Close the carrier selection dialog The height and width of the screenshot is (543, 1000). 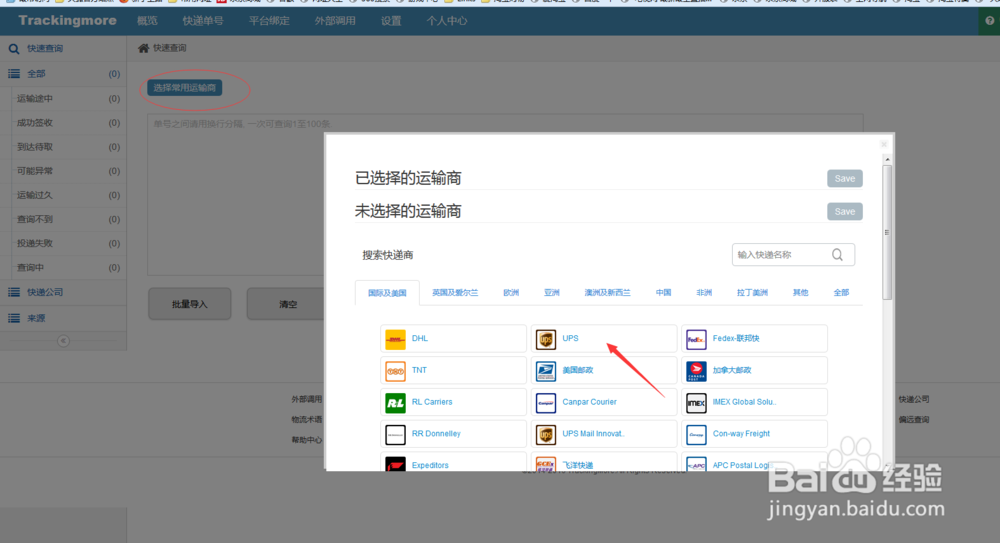884,144
